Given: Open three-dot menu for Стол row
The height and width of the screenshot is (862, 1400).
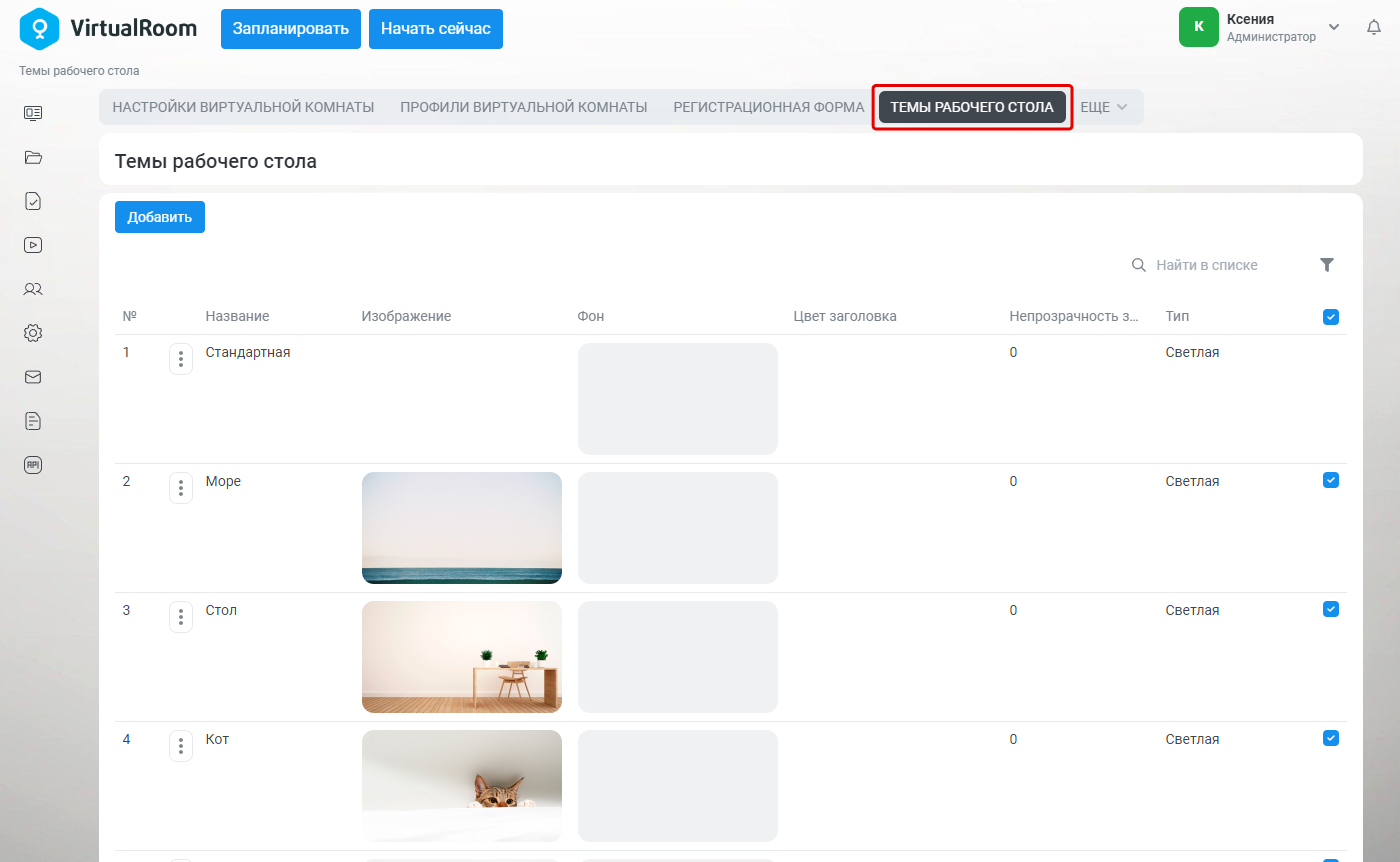Looking at the screenshot, I should point(181,617).
